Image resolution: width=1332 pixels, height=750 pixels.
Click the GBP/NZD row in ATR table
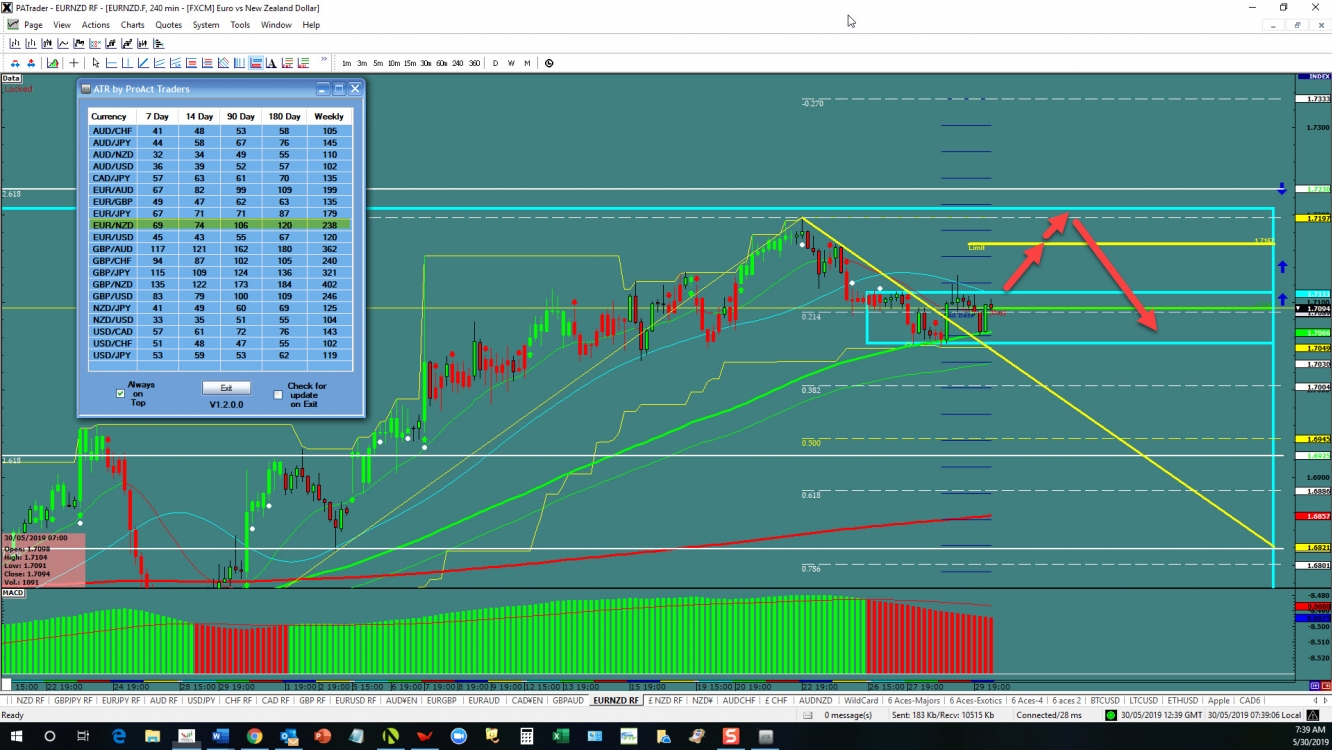coord(218,285)
